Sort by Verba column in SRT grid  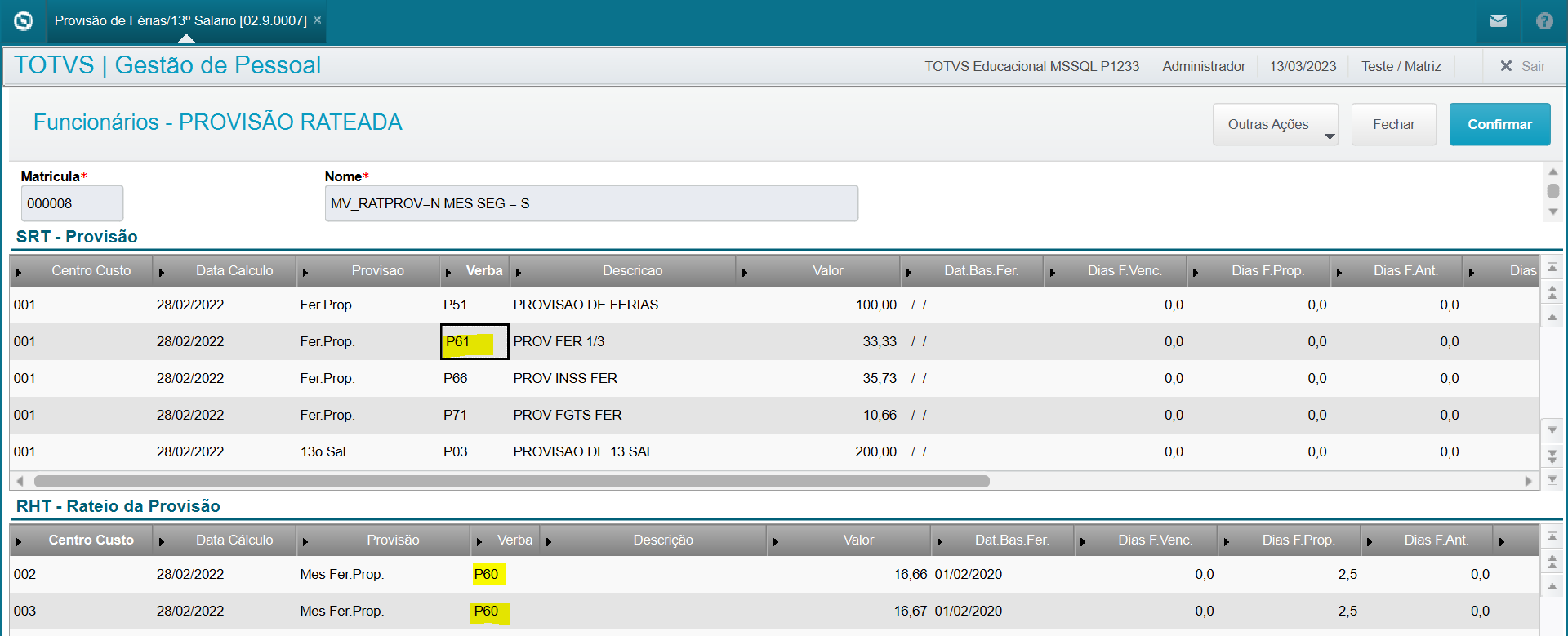click(483, 271)
